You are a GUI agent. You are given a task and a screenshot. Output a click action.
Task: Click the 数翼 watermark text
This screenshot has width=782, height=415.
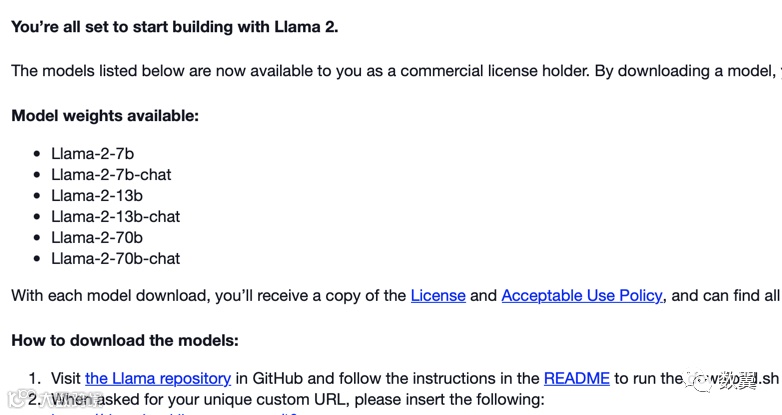click(x=735, y=381)
